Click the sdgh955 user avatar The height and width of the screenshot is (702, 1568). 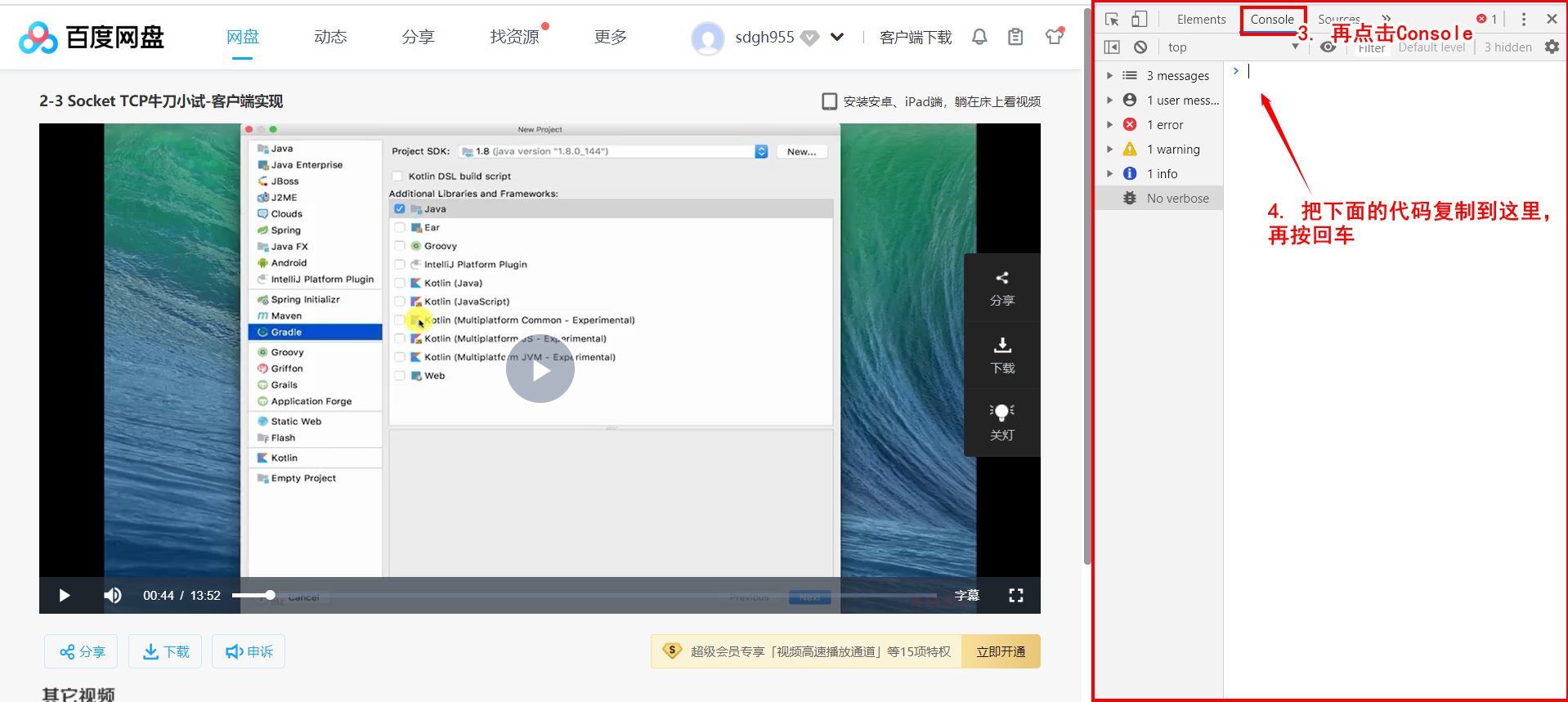pyautogui.click(x=708, y=38)
